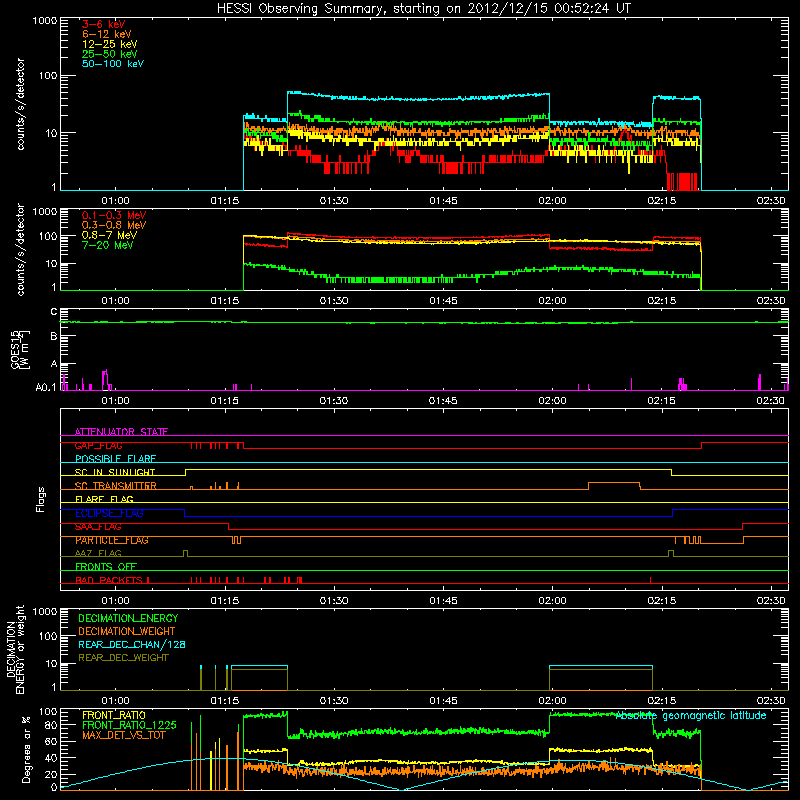Screen dimensions: 800x800
Task: Click the FRONT_RATIO_1225 legend label
Action: click(x=129, y=725)
